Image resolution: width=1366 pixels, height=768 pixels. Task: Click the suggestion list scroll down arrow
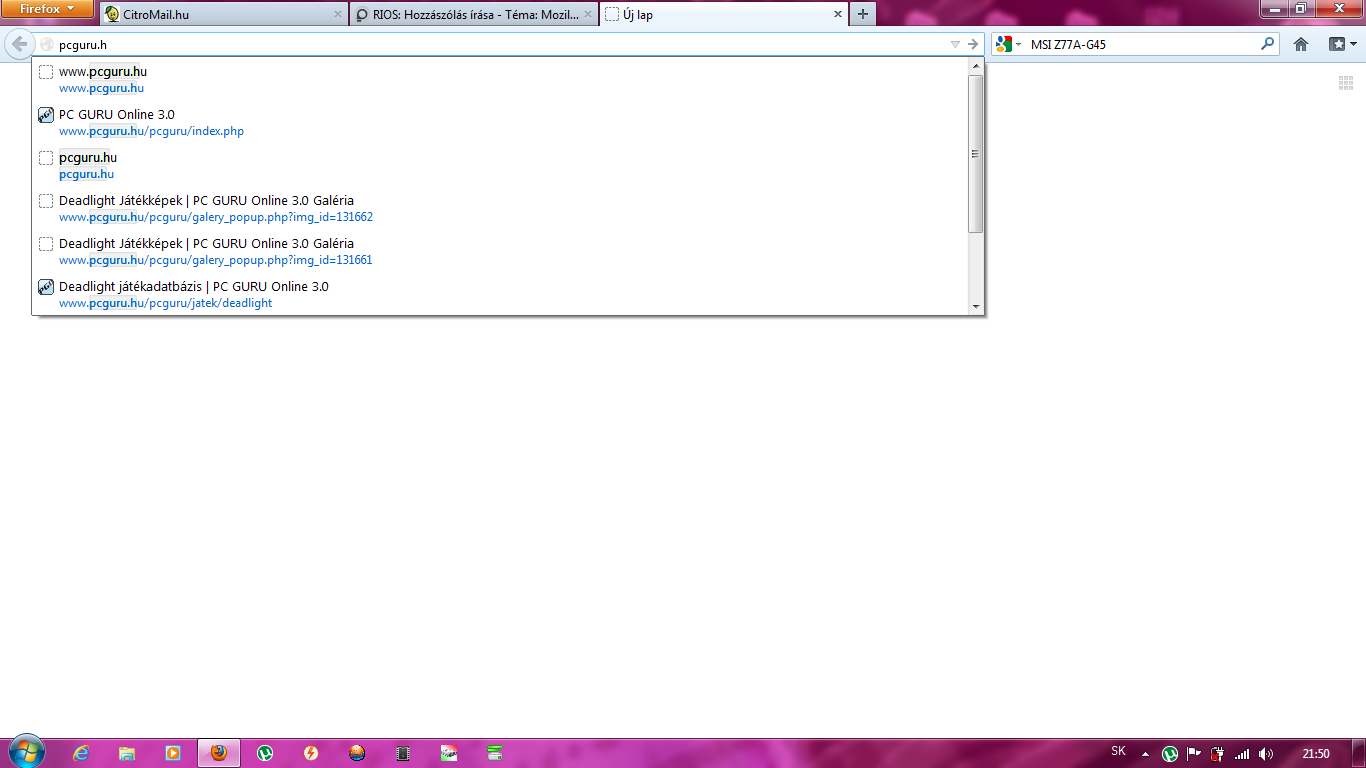coord(975,306)
